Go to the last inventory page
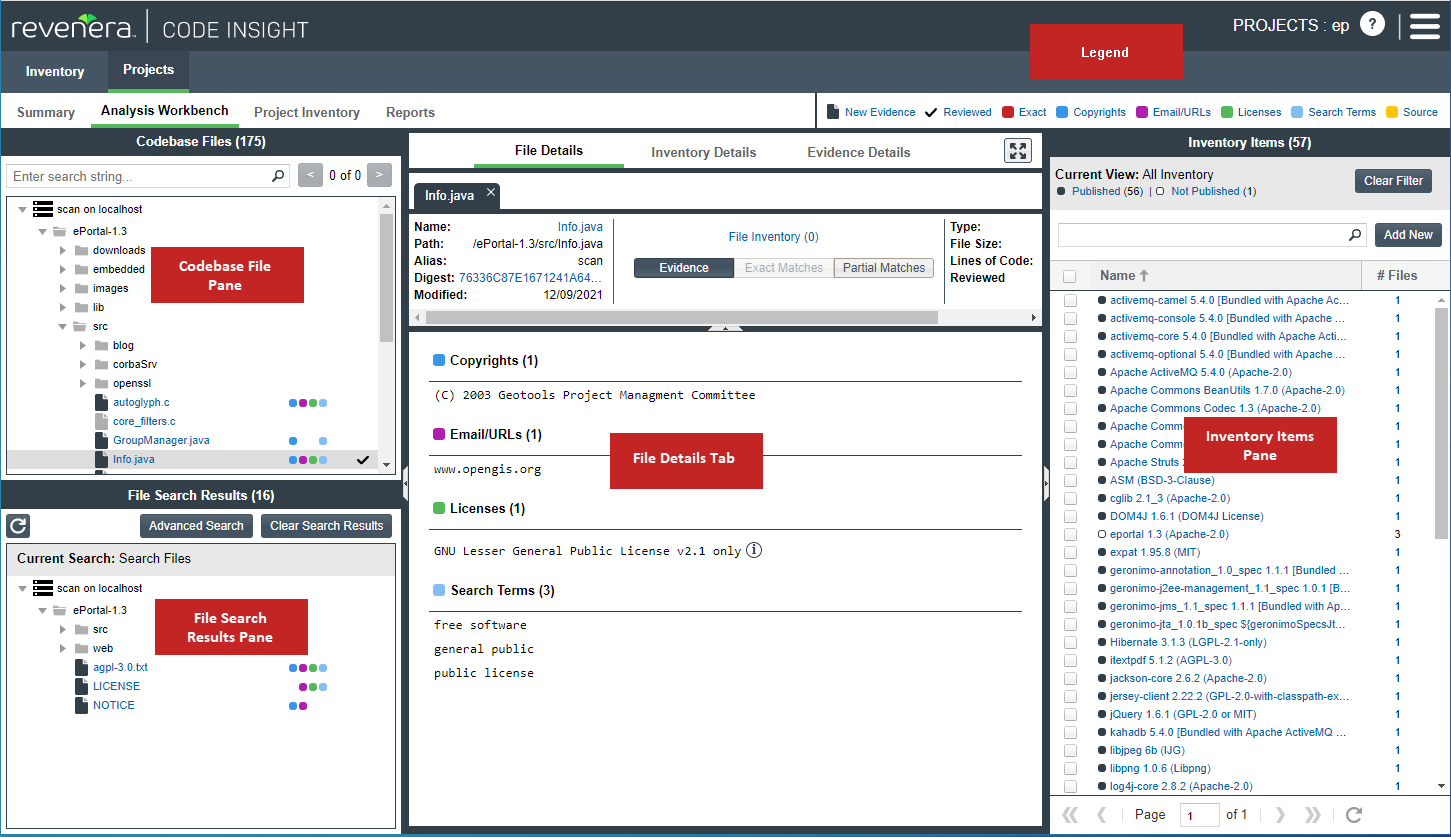Viewport: 1451px width, 837px height. [x=1313, y=814]
